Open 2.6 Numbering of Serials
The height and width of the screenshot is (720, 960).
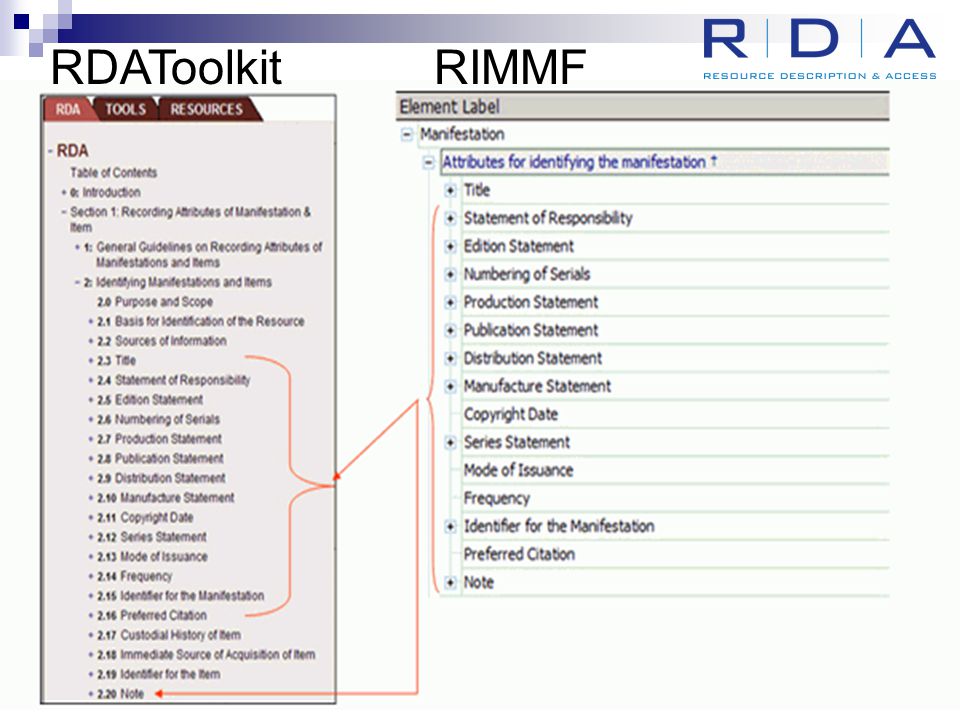[158, 419]
